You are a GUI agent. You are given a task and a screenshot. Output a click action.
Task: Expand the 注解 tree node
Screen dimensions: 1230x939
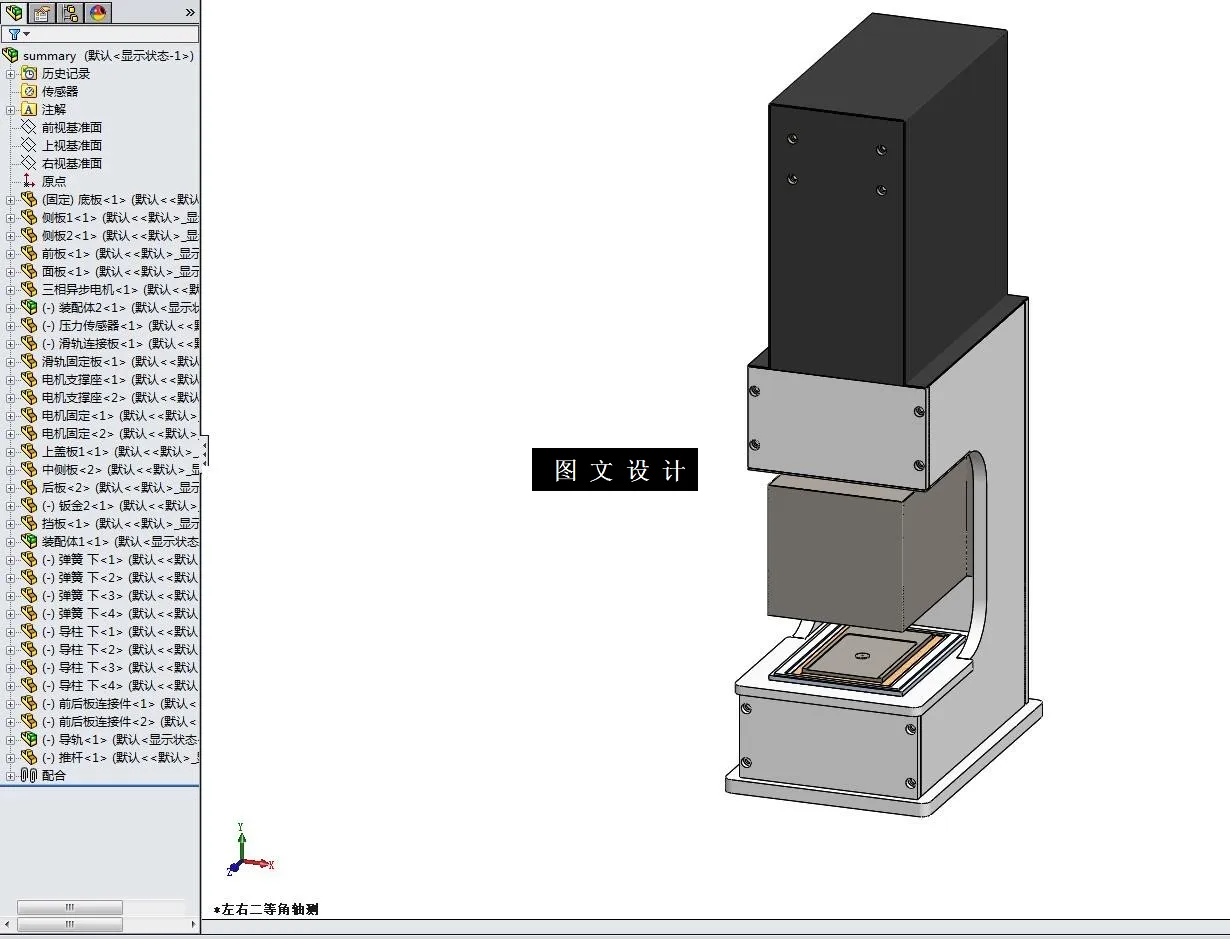(11, 110)
